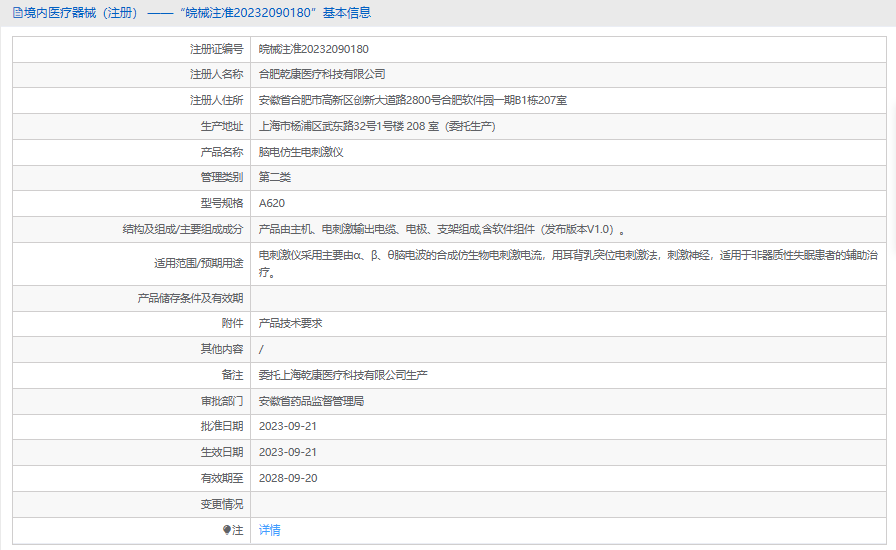896x550 pixels.
Task: Click the 其他内容 label
Action: [x=222, y=349]
